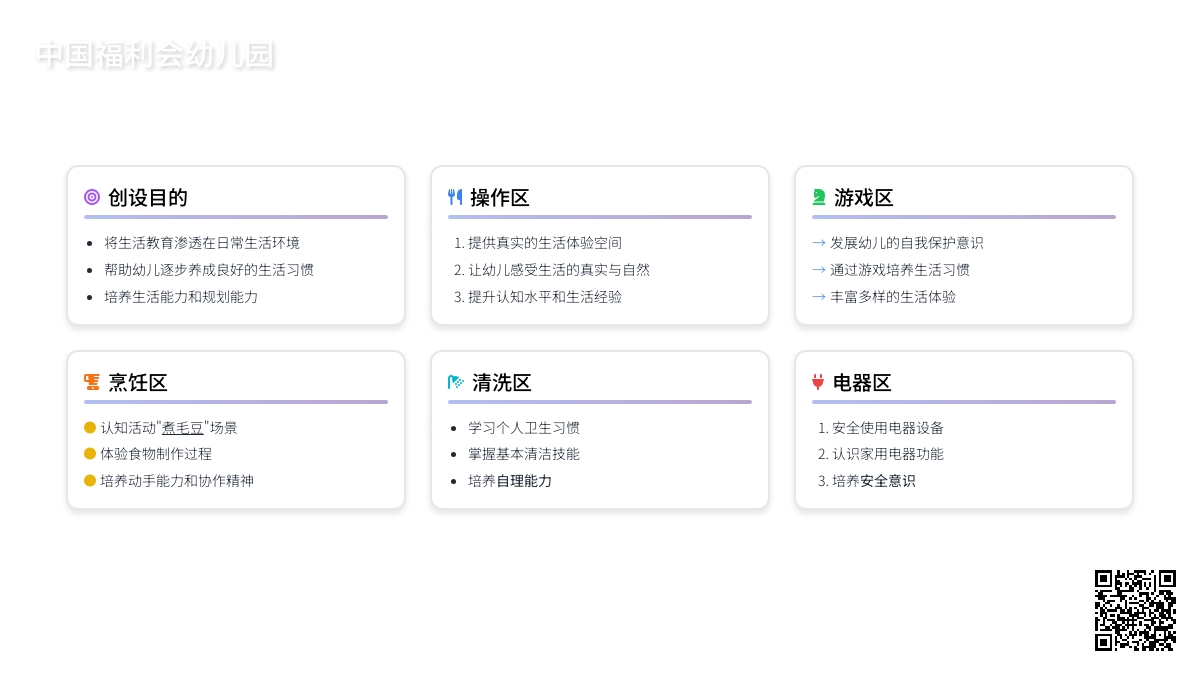Viewport: 1200px width, 675px height.
Task: Click the QR code image
Action: coord(1135,610)
